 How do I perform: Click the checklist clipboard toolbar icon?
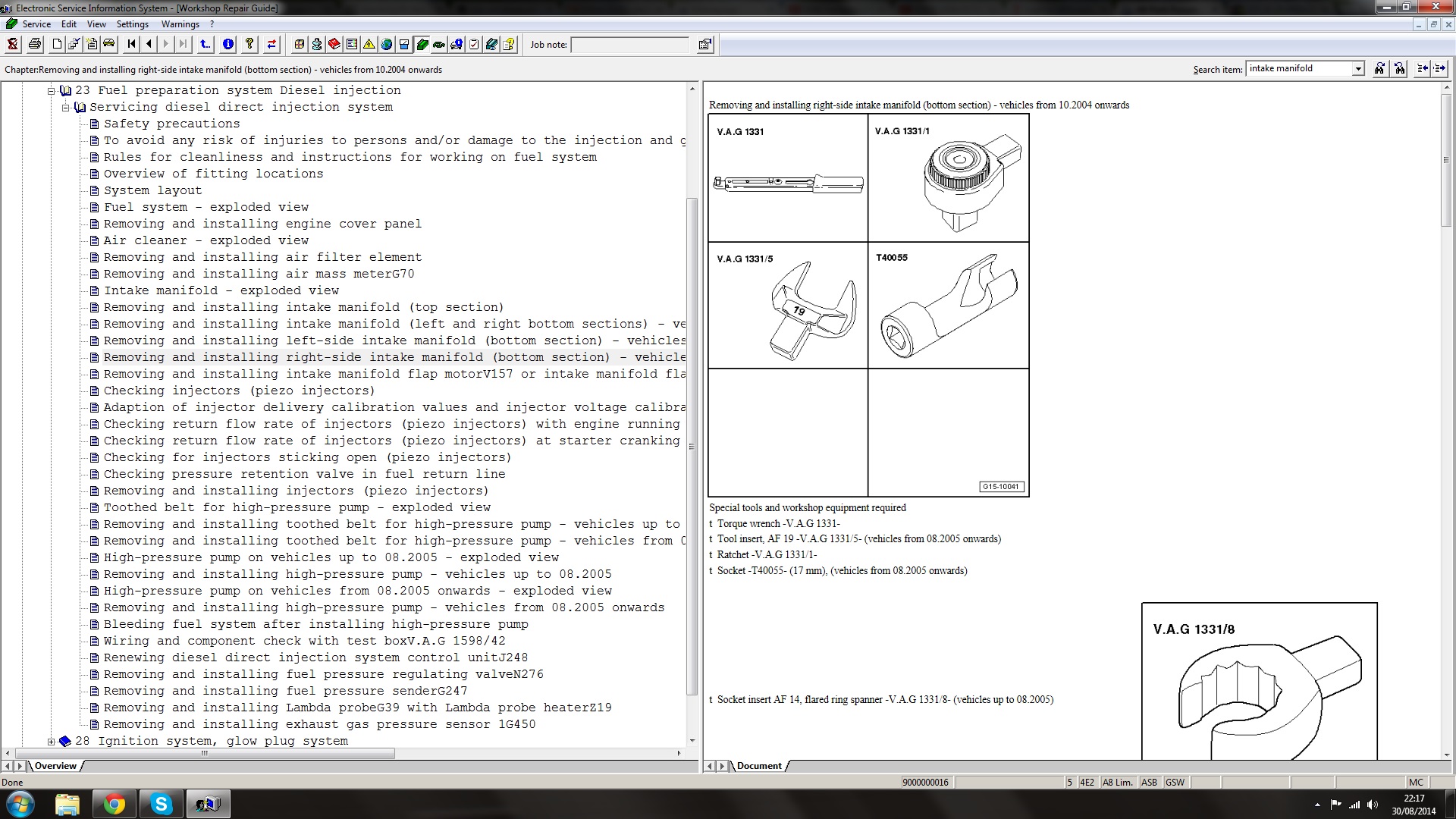(474, 44)
